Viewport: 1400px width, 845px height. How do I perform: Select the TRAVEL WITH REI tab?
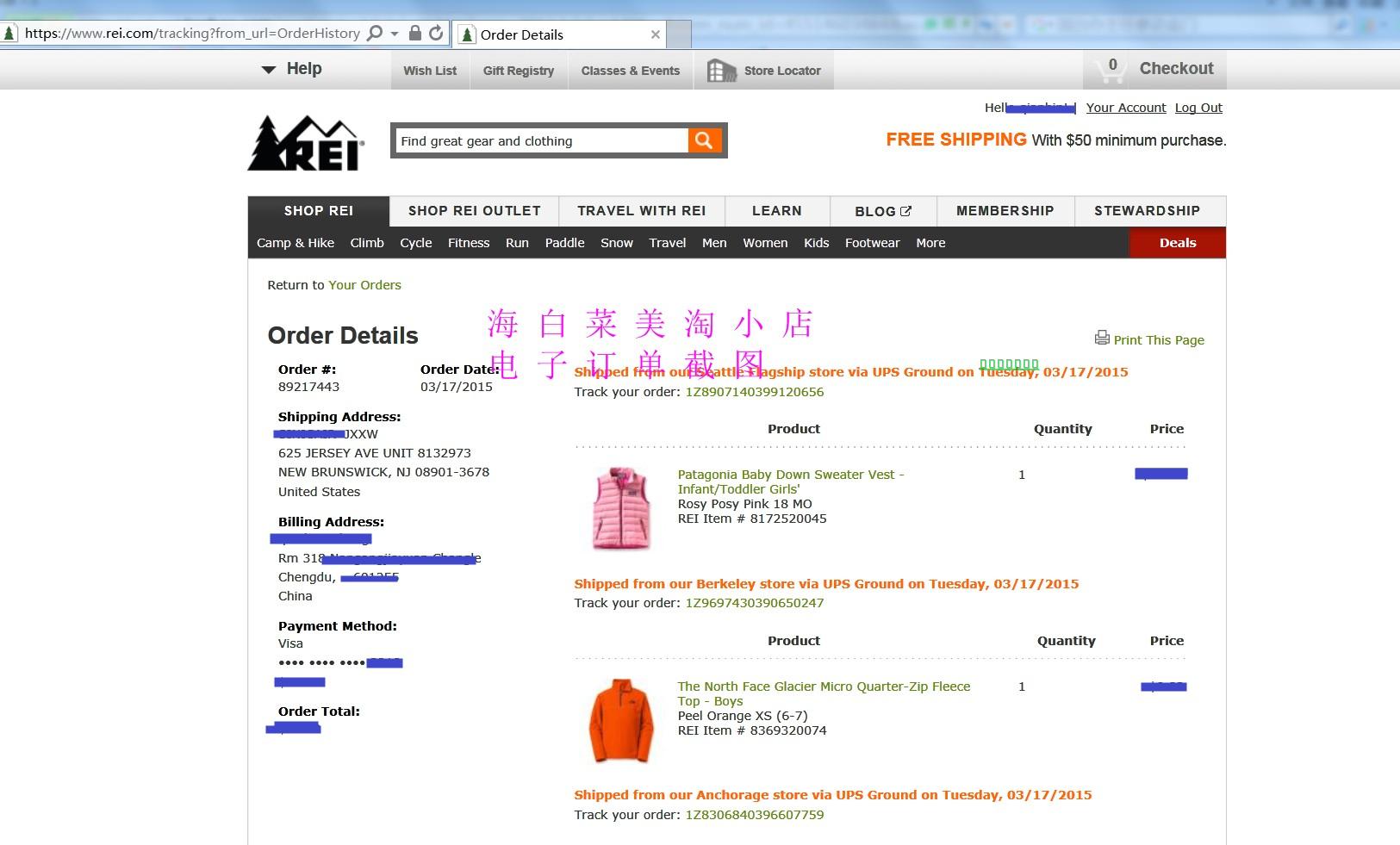pos(642,211)
